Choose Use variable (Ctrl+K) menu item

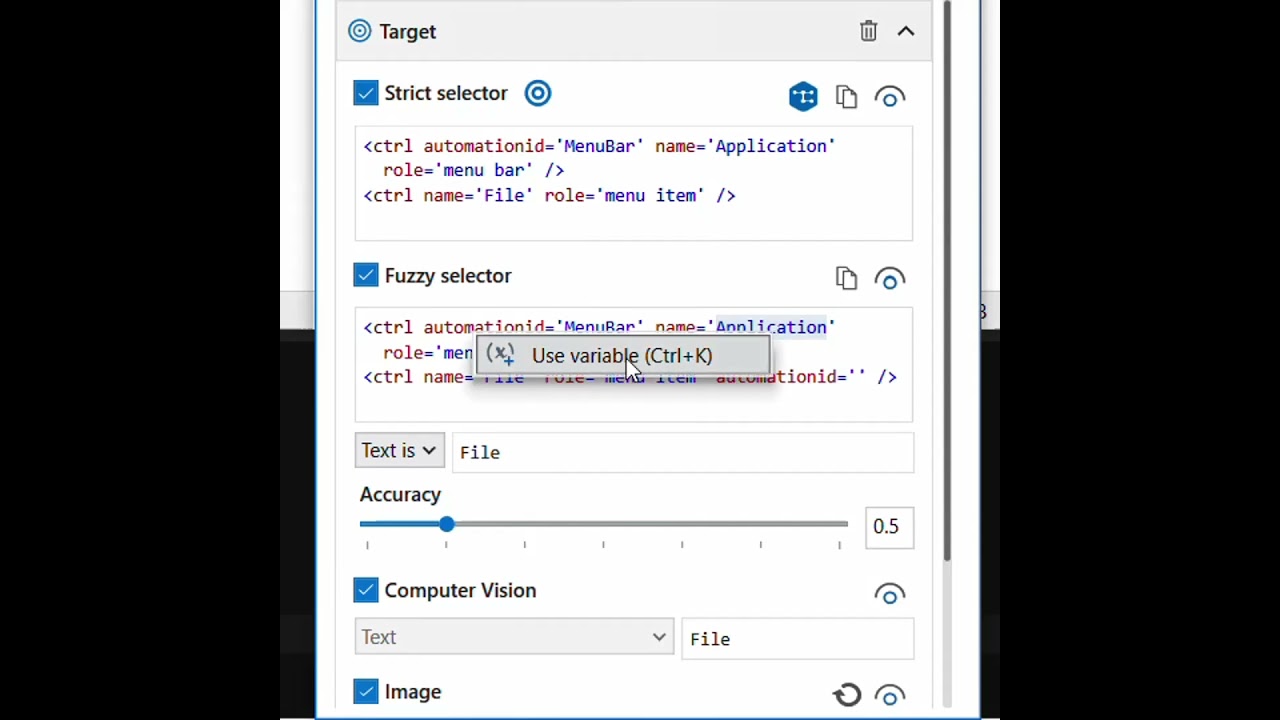coord(621,355)
